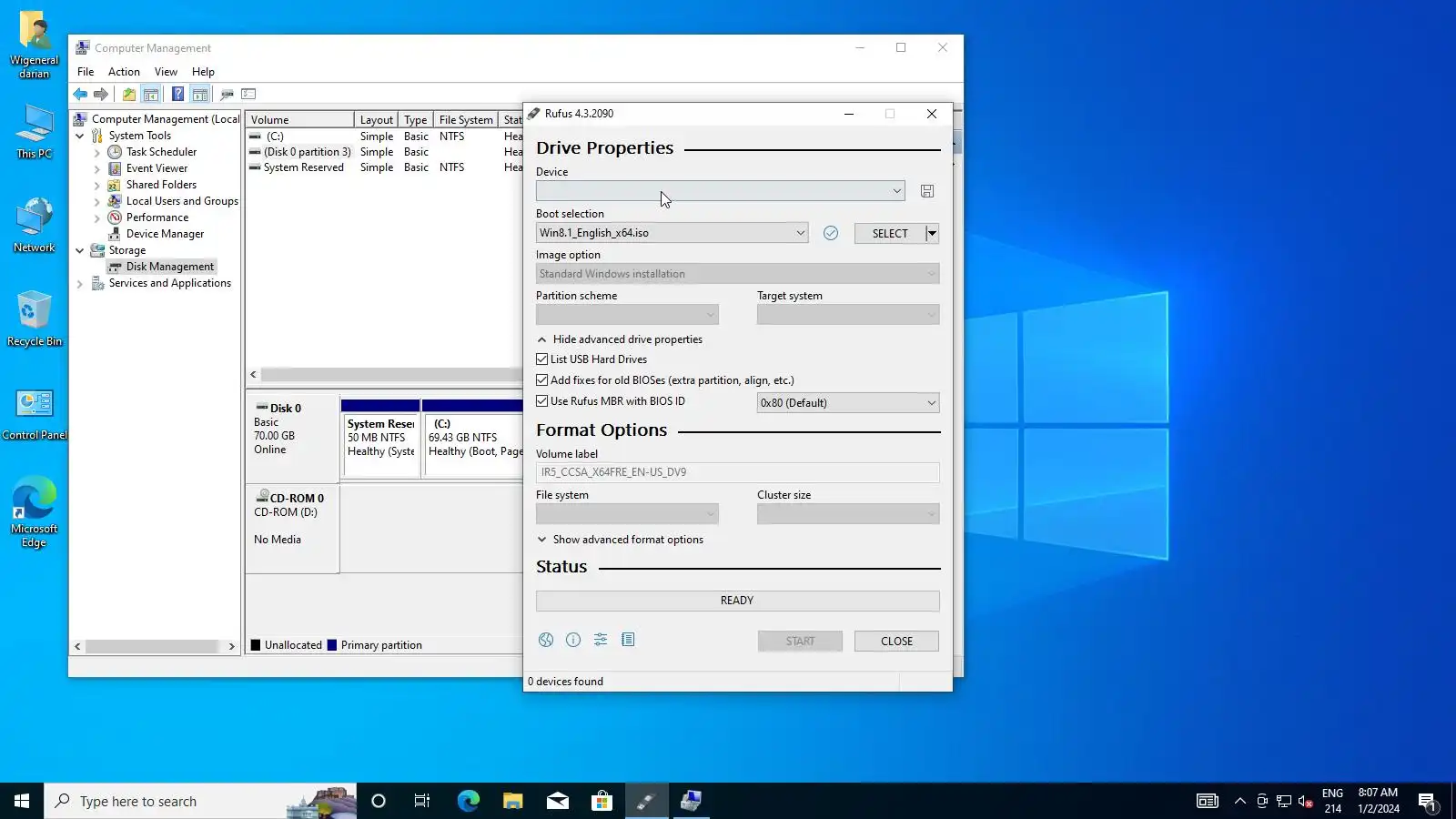The image size is (1456, 819).
Task: Click the drive-connect toolbar icon before the last one
Action: point(227,94)
